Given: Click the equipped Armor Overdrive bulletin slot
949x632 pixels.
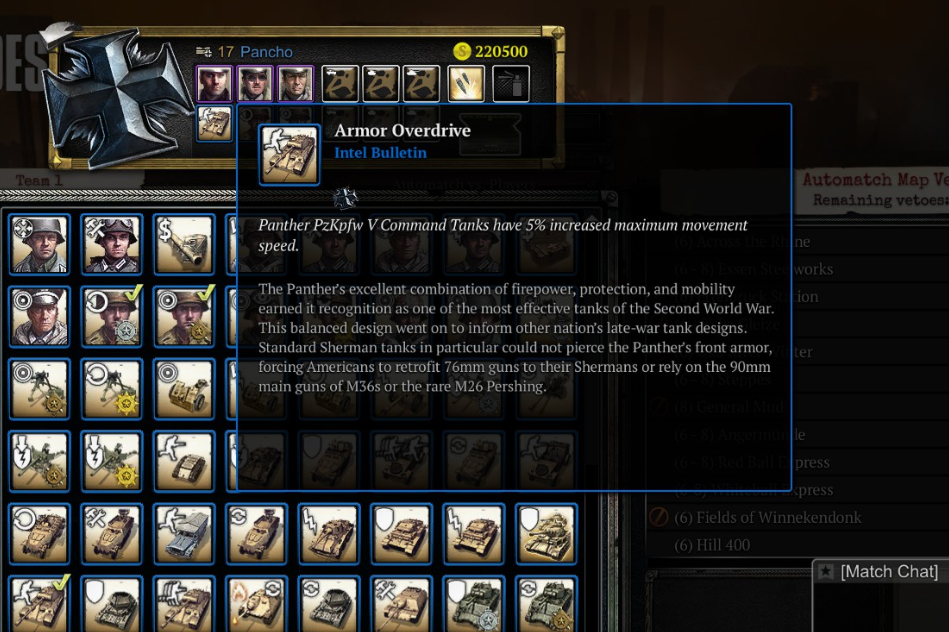Looking at the screenshot, I should click(x=214, y=123).
